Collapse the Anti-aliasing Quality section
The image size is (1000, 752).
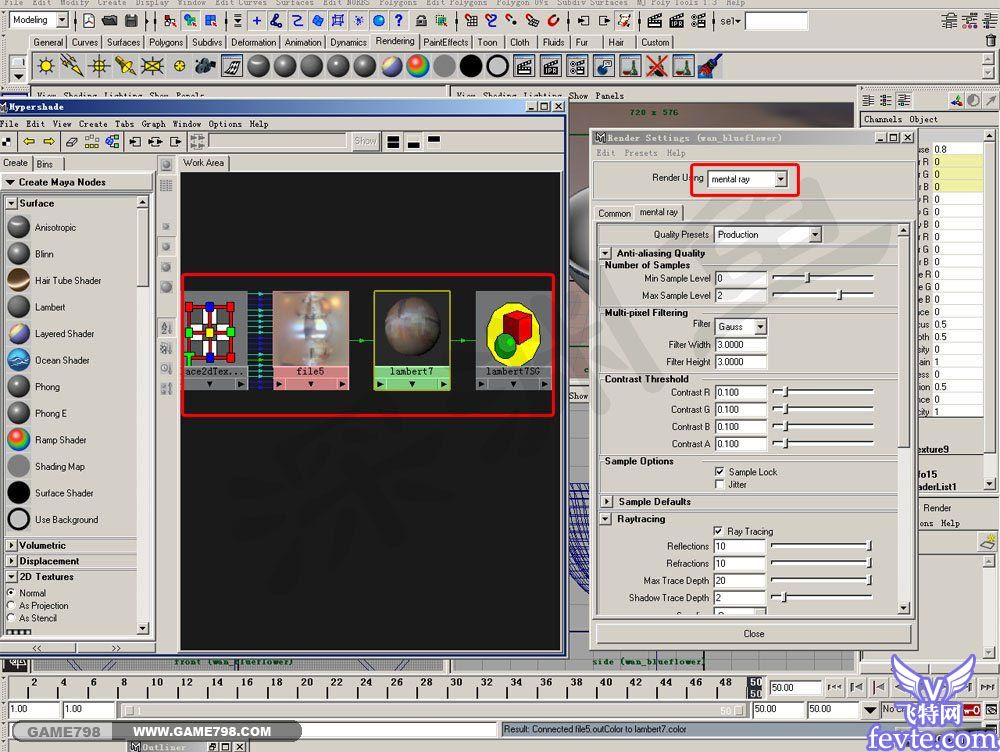point(605,253)
